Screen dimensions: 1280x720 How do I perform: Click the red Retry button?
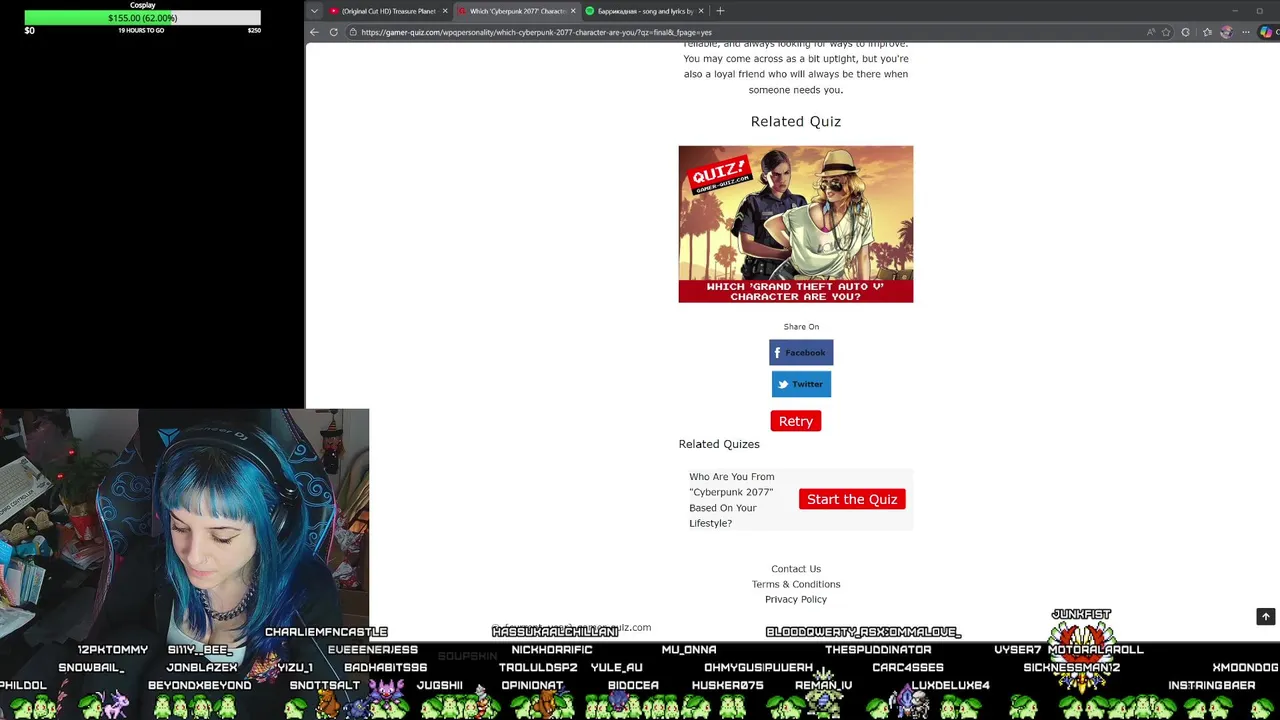(x=796, y=421)
